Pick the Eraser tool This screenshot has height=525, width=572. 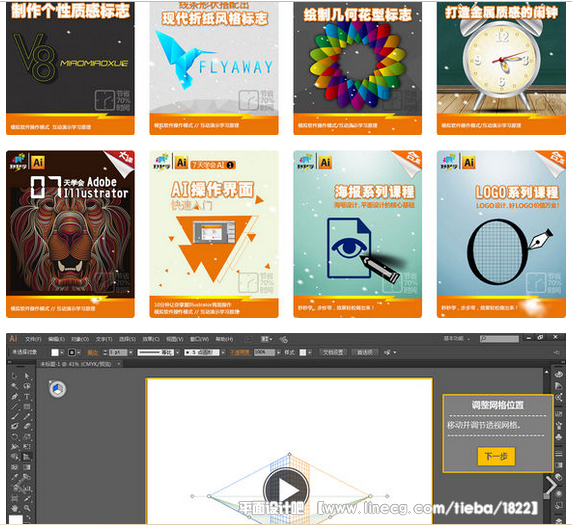tap(27, 426)
